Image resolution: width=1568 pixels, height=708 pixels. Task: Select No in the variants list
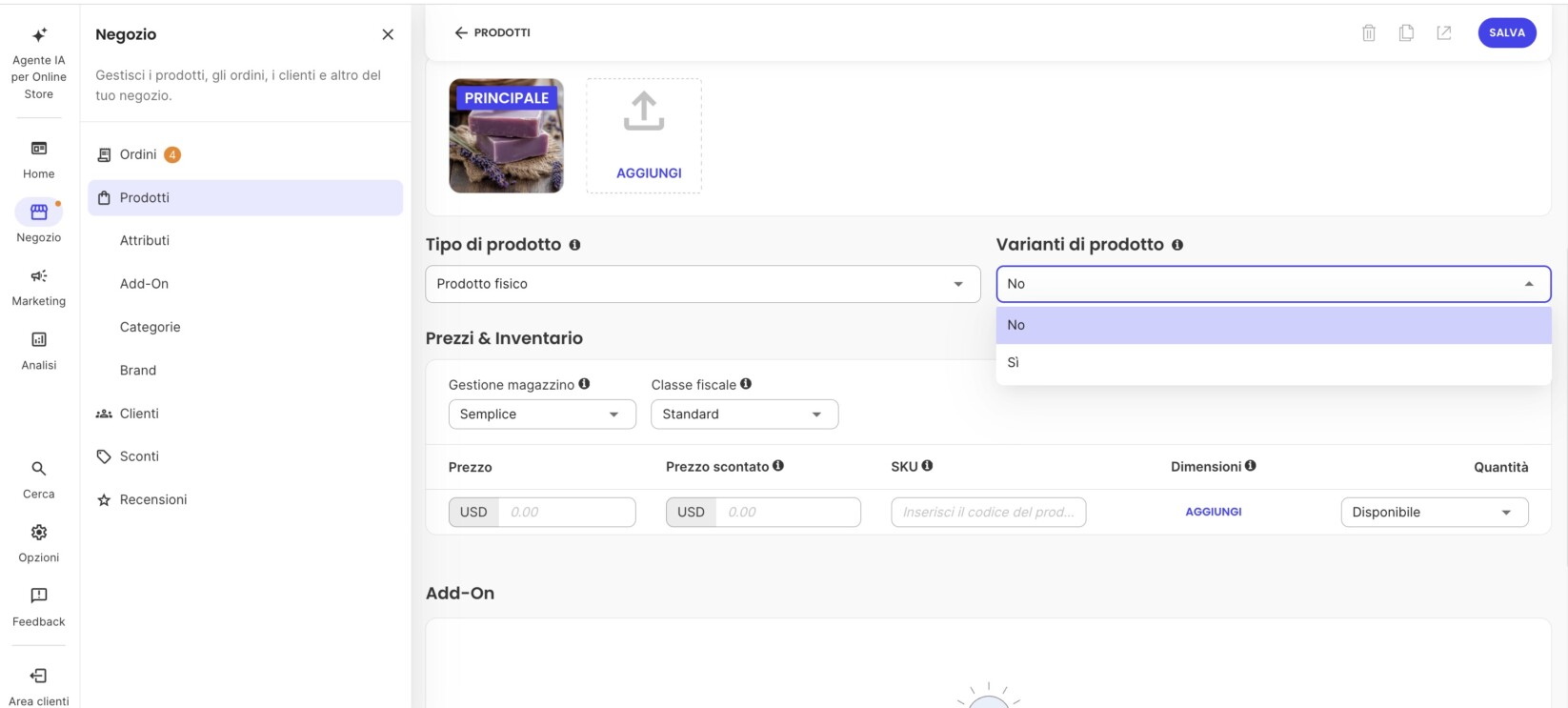click(1274, 325)
